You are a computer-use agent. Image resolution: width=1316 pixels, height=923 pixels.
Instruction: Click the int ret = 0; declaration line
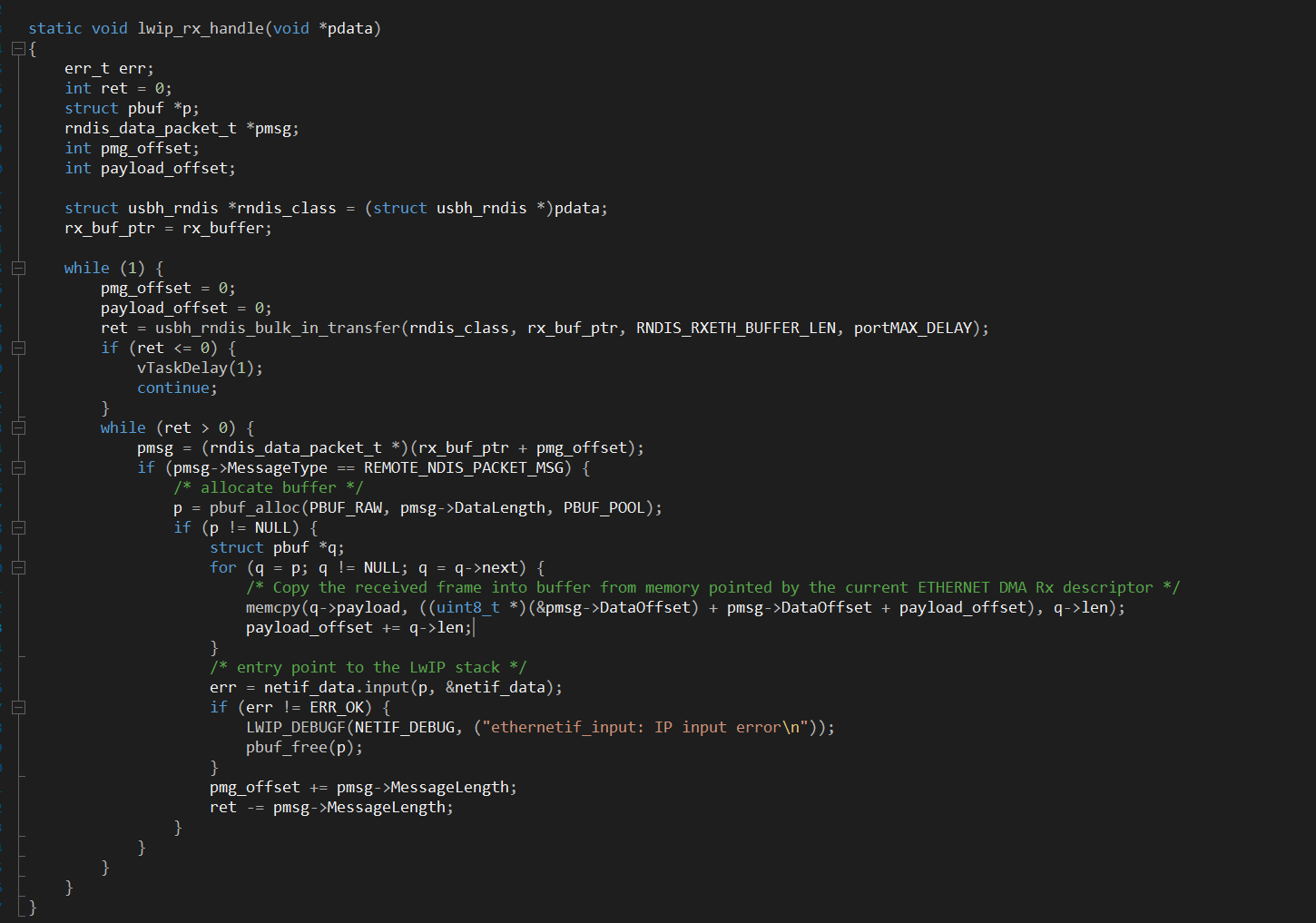point(118,88)
